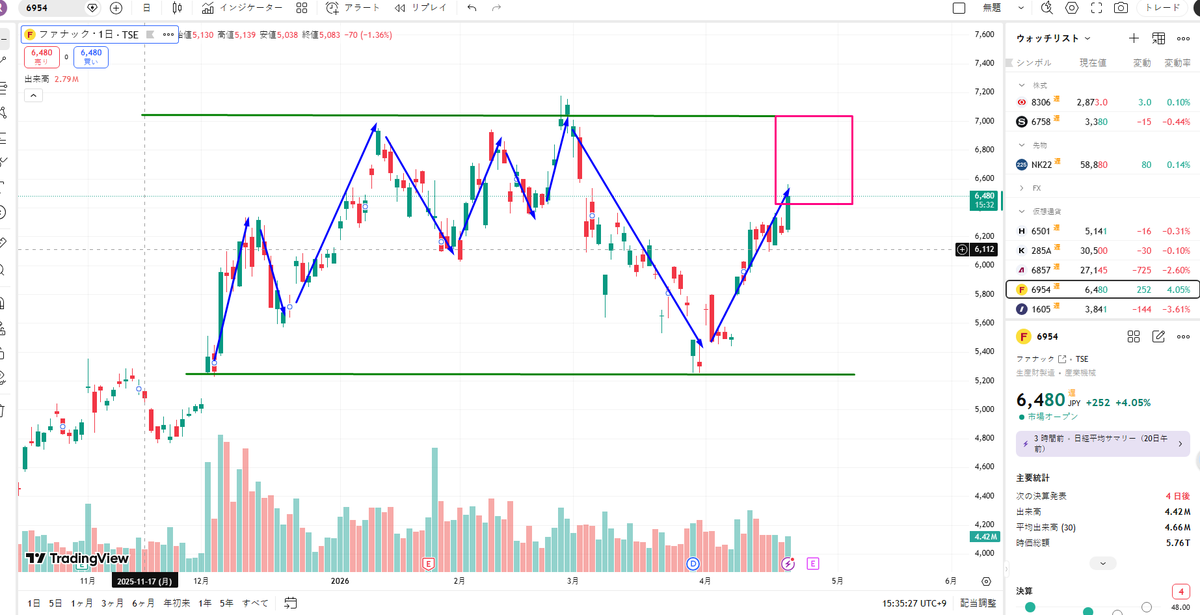Screen dimensions: 1200x615
Task: Collapse the 先物 watchlist section
Action: coord(1021,145)
